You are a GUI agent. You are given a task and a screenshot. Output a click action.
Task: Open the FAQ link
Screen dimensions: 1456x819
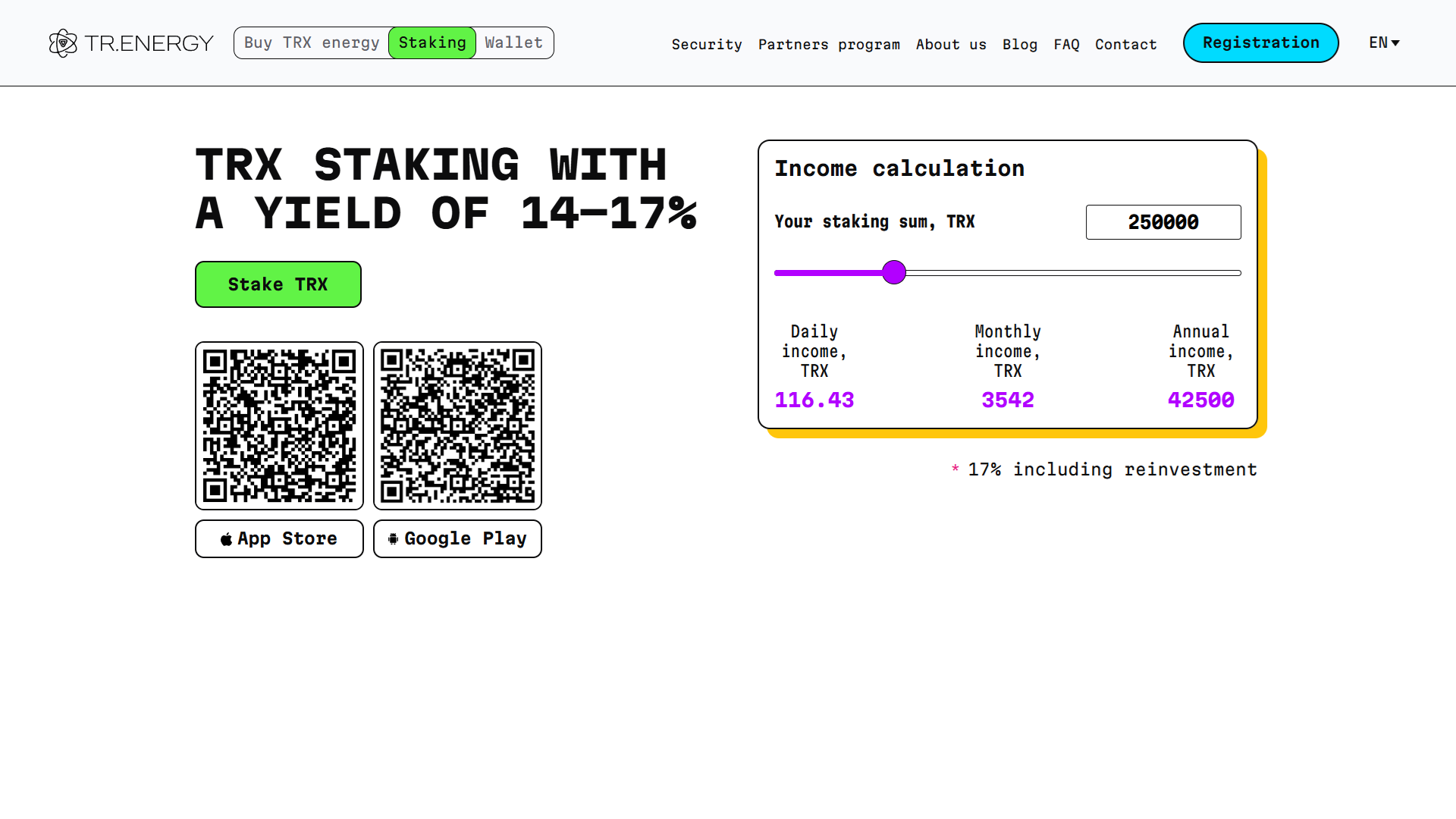pos(1066,45)
